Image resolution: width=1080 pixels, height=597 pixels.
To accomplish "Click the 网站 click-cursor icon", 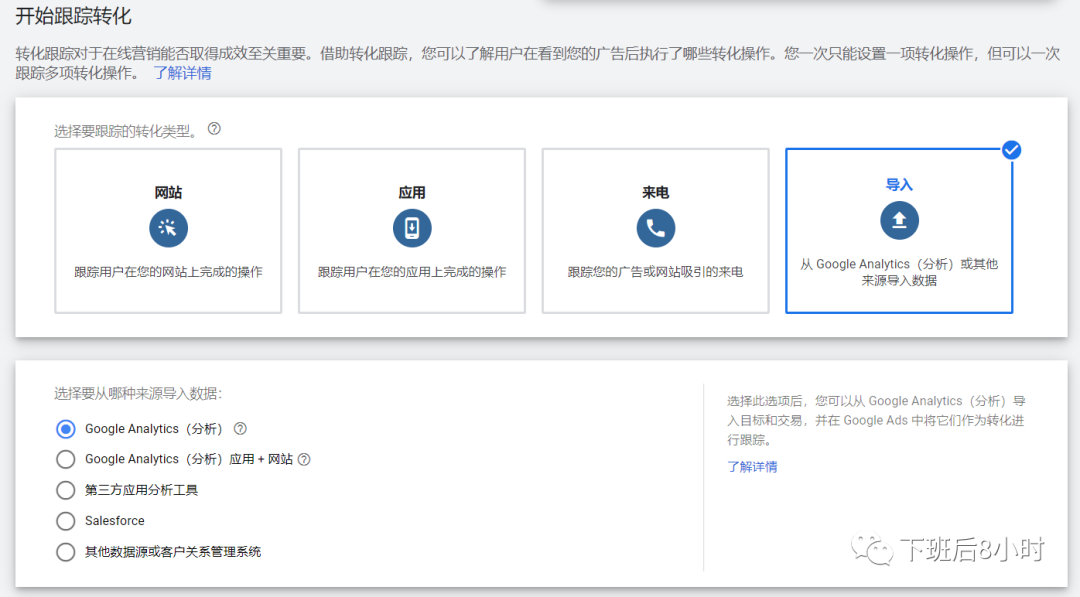I will [168, 228].
